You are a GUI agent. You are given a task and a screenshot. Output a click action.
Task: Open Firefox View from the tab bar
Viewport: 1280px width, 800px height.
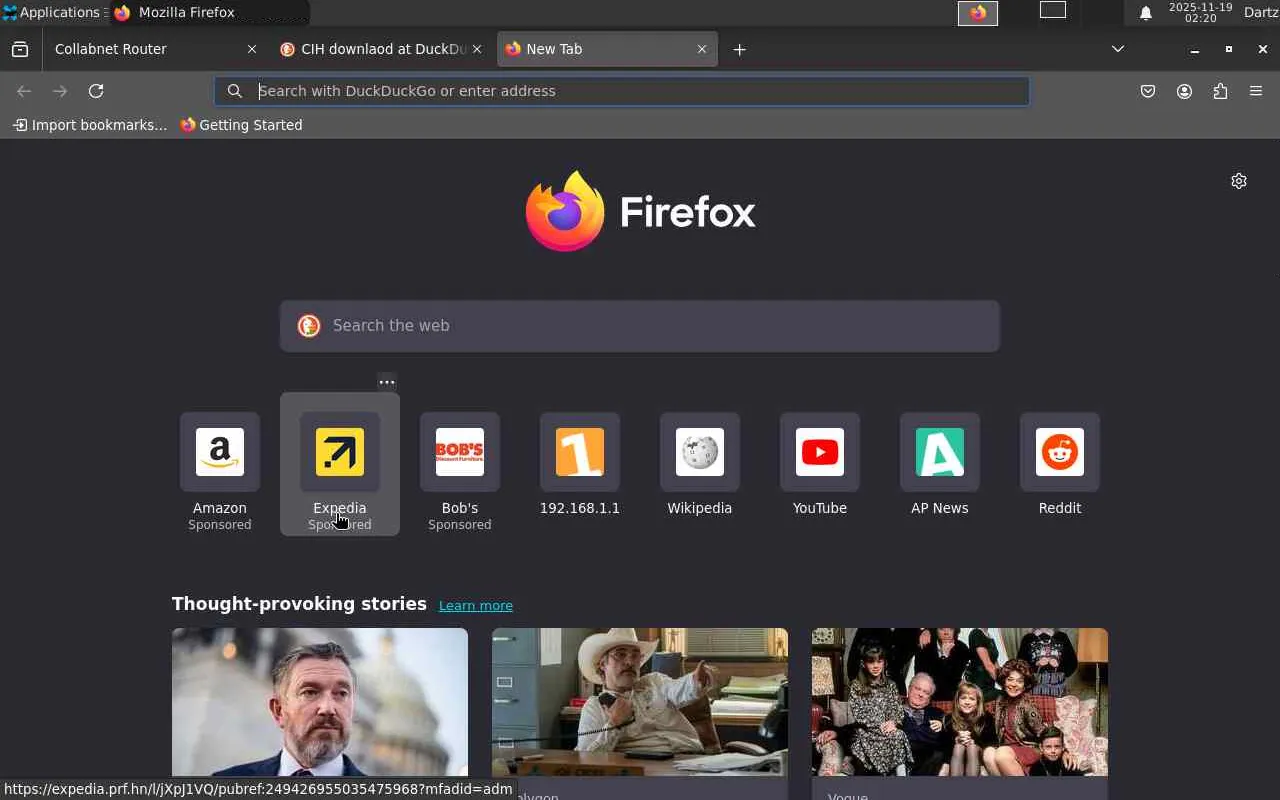20,49
